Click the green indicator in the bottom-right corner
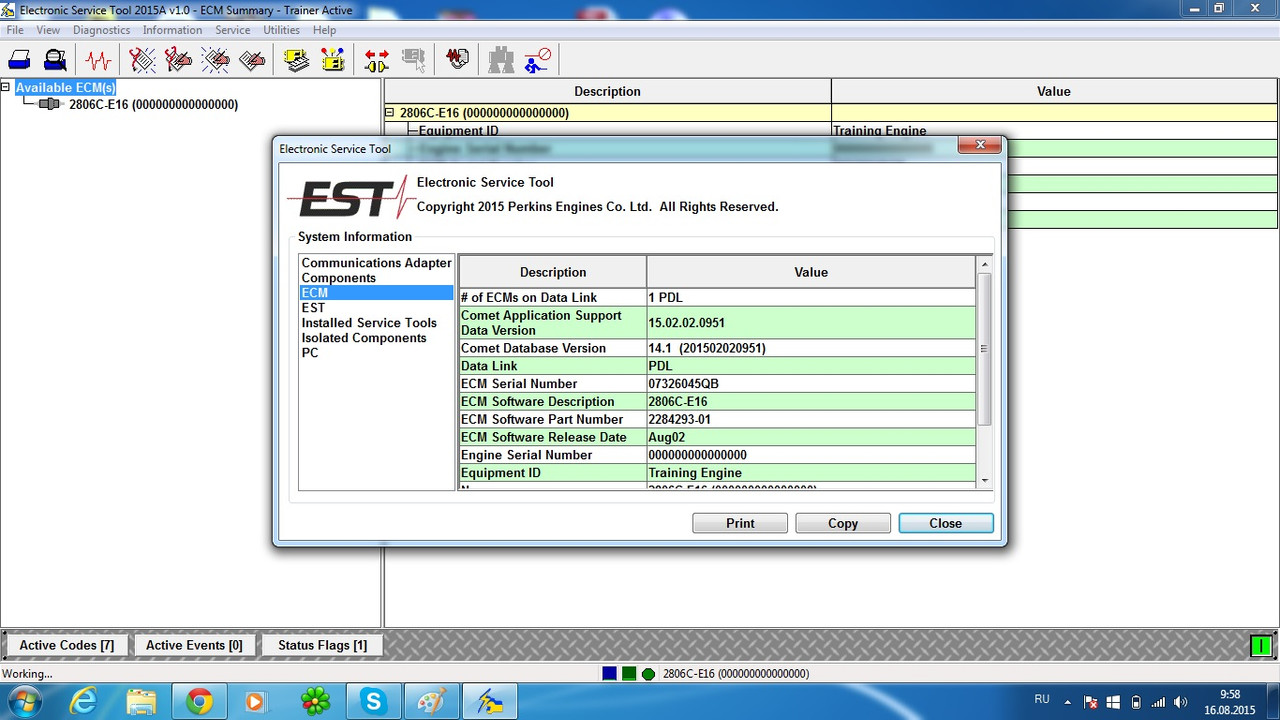The width and height of the screenshot is (1280, 720). click(1261, 646)
